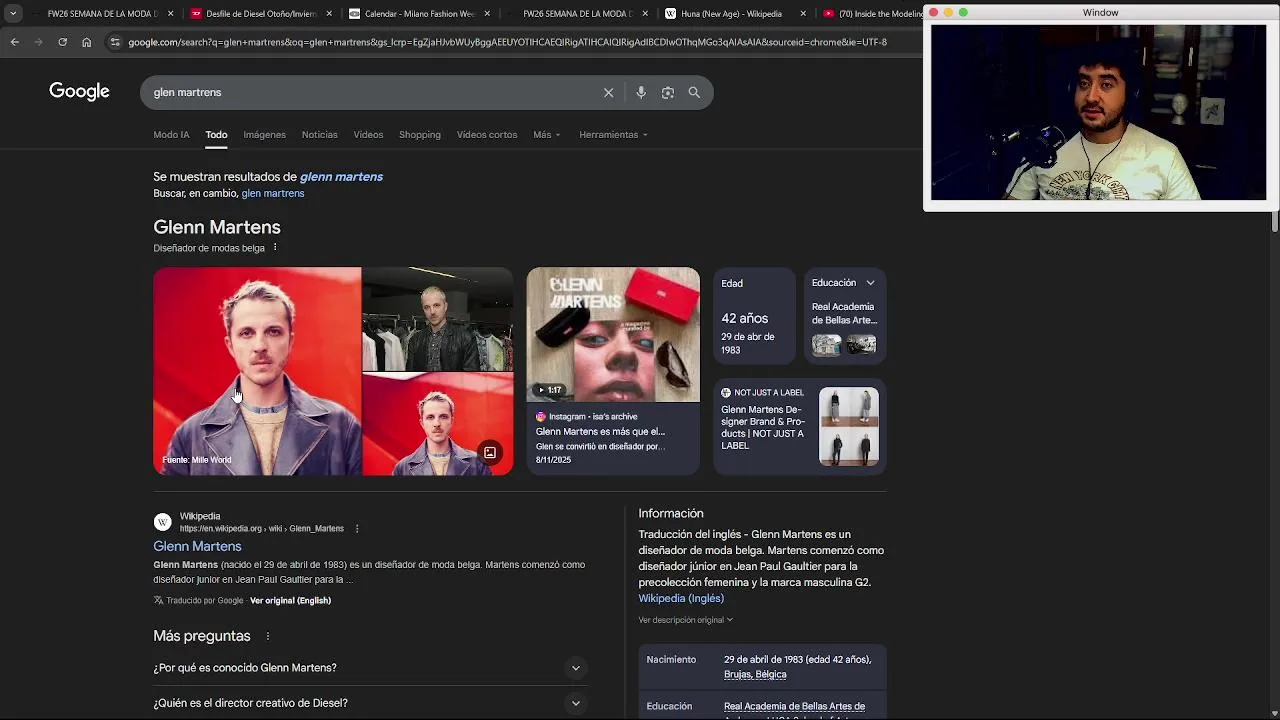Expand Ver descripción original
Image resolution: width=1280 pixels, height=720 pixels.
[x=686, y=620]
